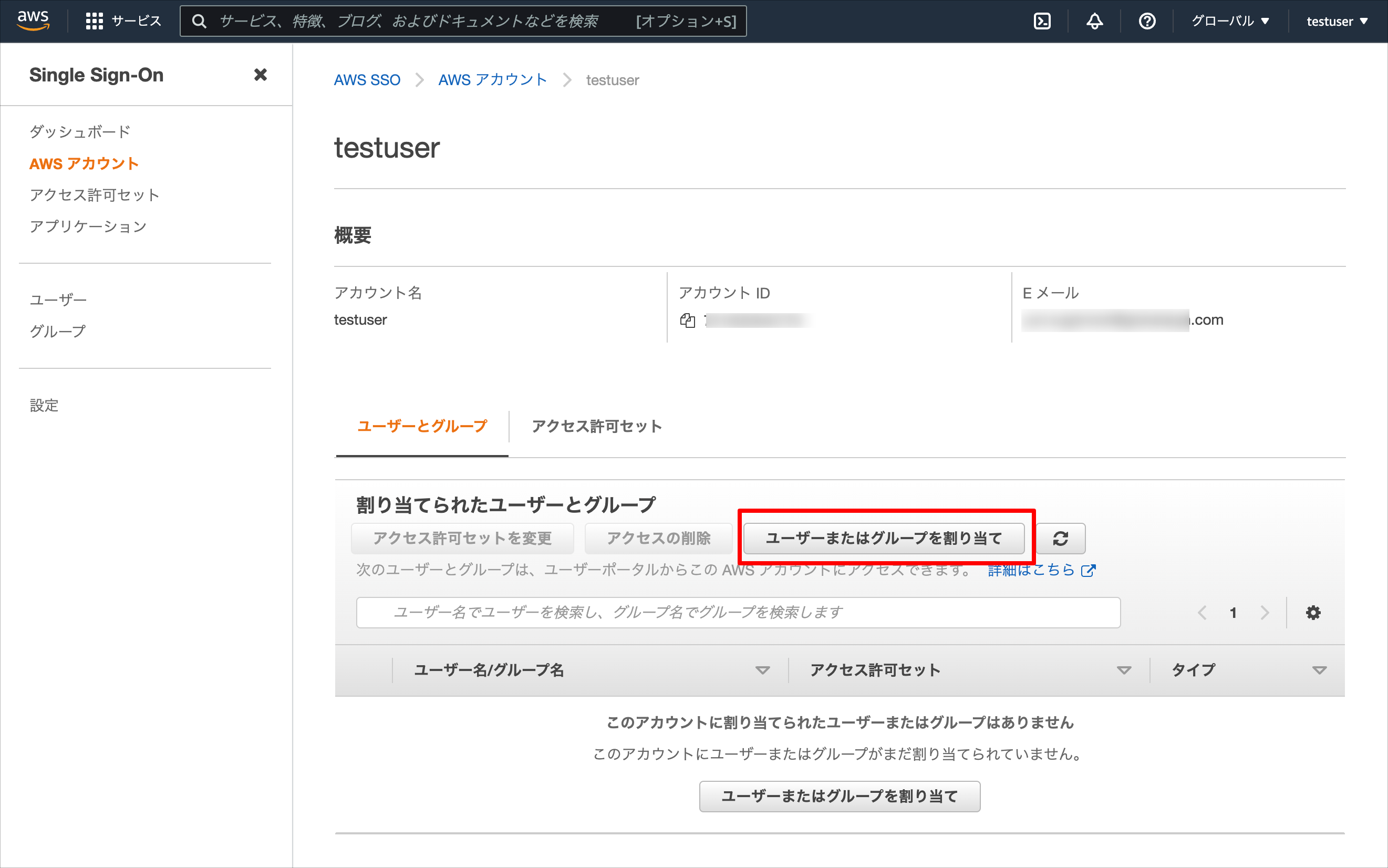The height and width of the screenshot is (868, 1388).
Task: Switch to the アクセス許可セット tab
Action: point(596,427)
